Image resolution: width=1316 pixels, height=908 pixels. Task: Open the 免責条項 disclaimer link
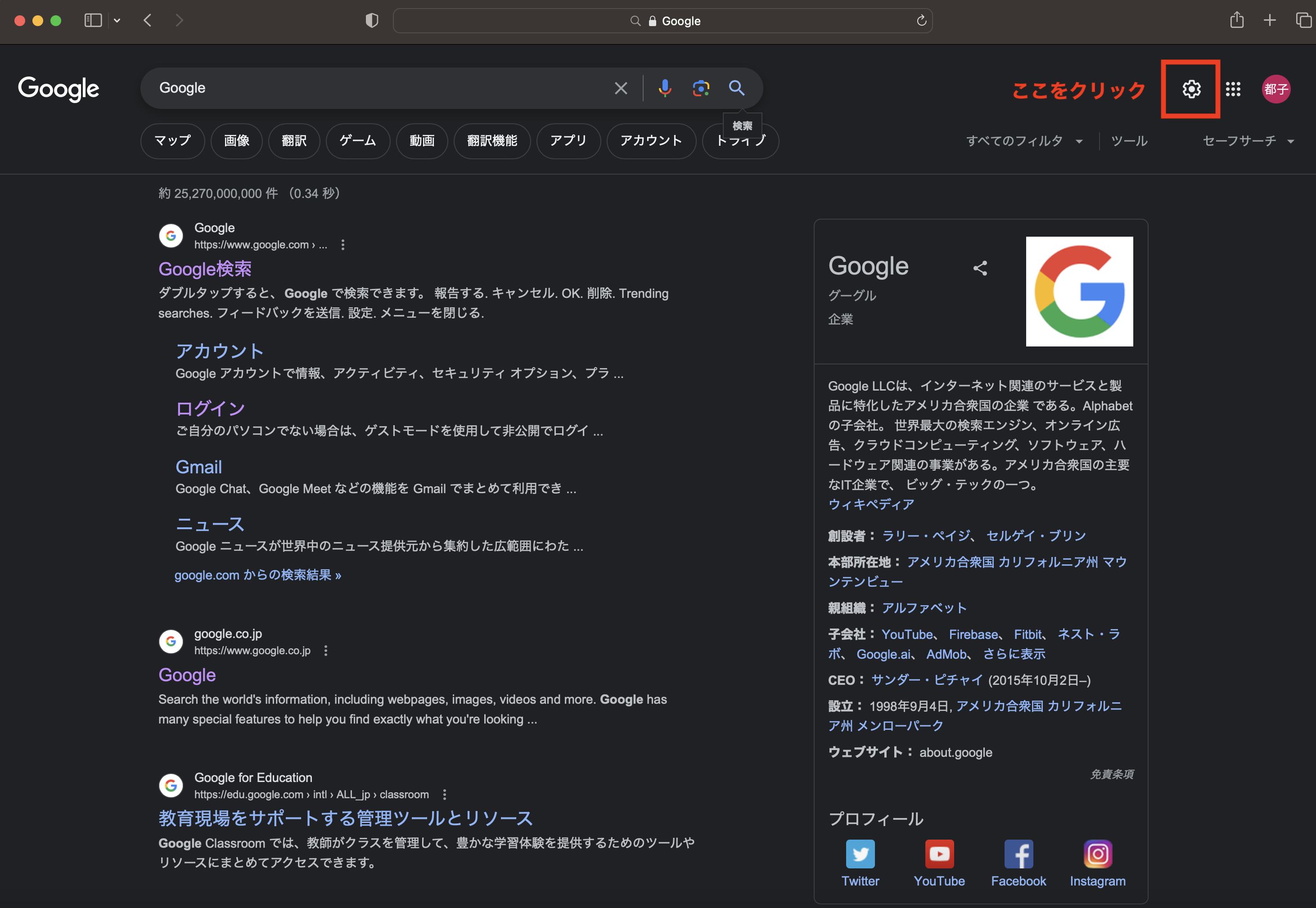[x=1111, y=774]
